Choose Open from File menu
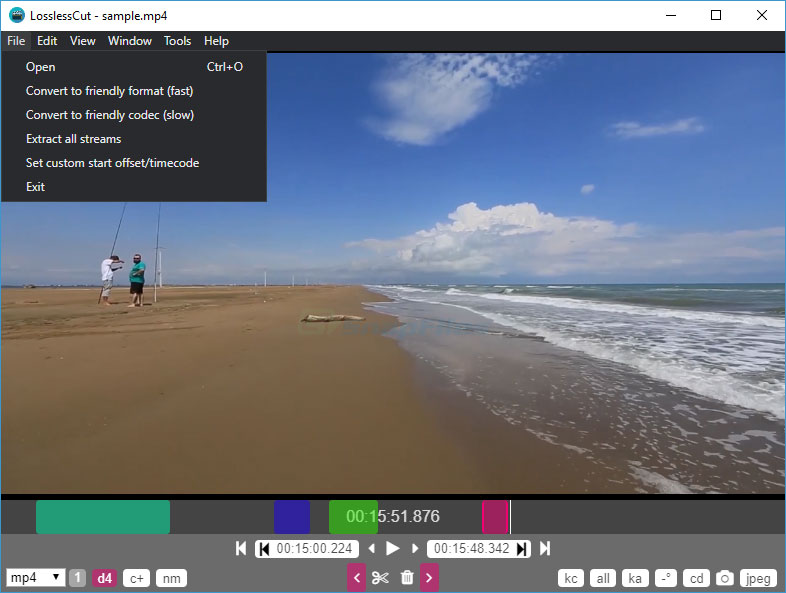Viewport: 786px width, 593px height. (134, 67)
